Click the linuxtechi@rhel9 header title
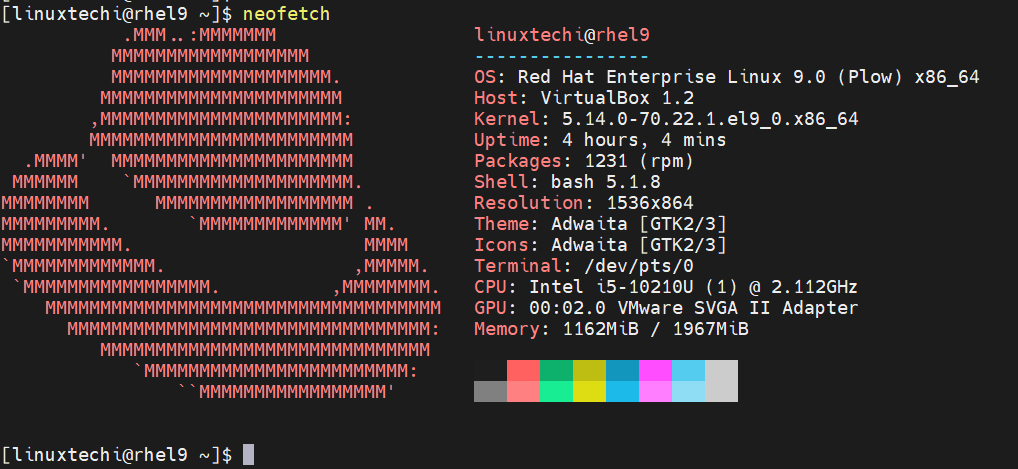 click(561, 35)
